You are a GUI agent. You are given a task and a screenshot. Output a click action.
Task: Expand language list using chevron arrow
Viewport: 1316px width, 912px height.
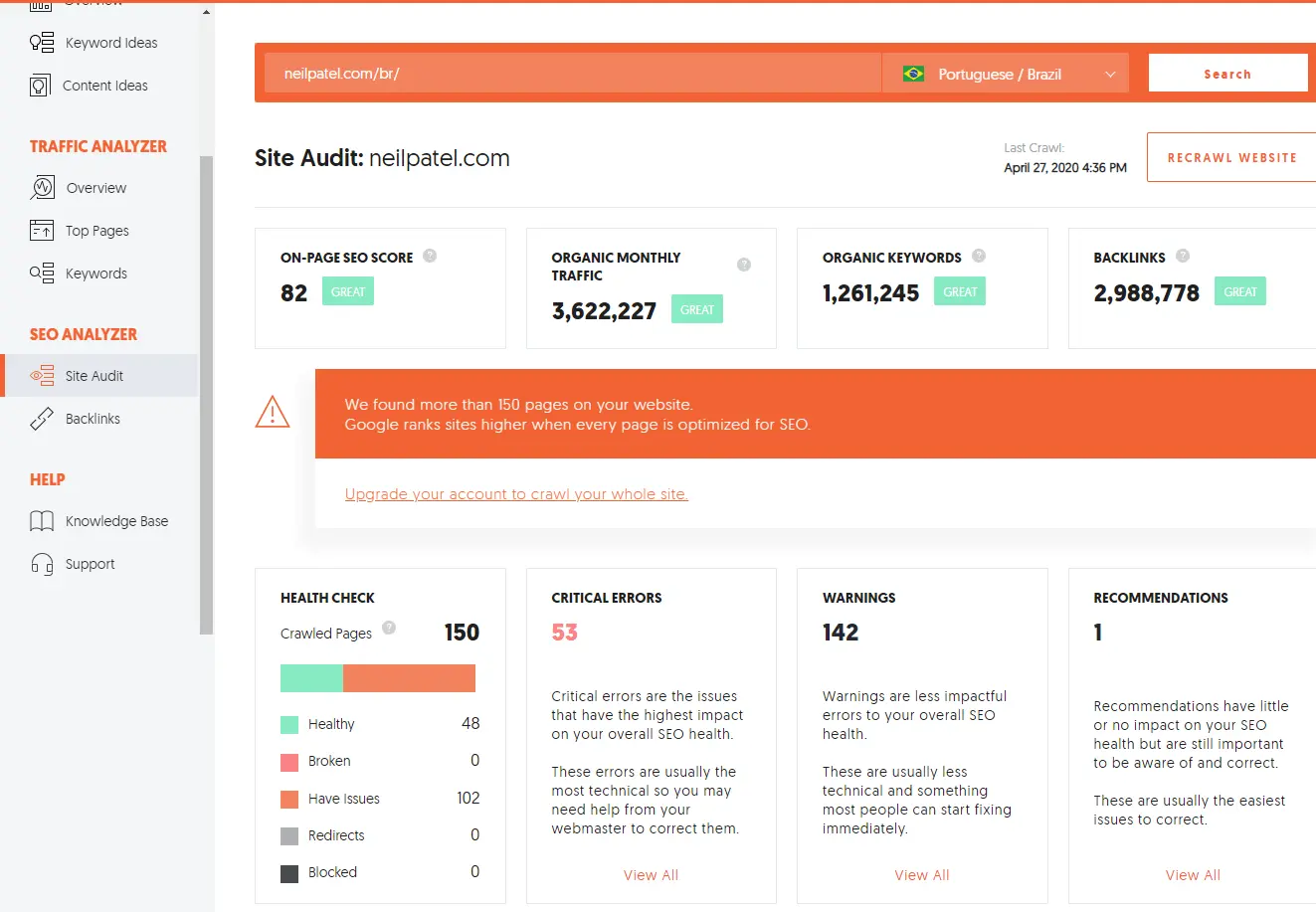coord(1110,75)
